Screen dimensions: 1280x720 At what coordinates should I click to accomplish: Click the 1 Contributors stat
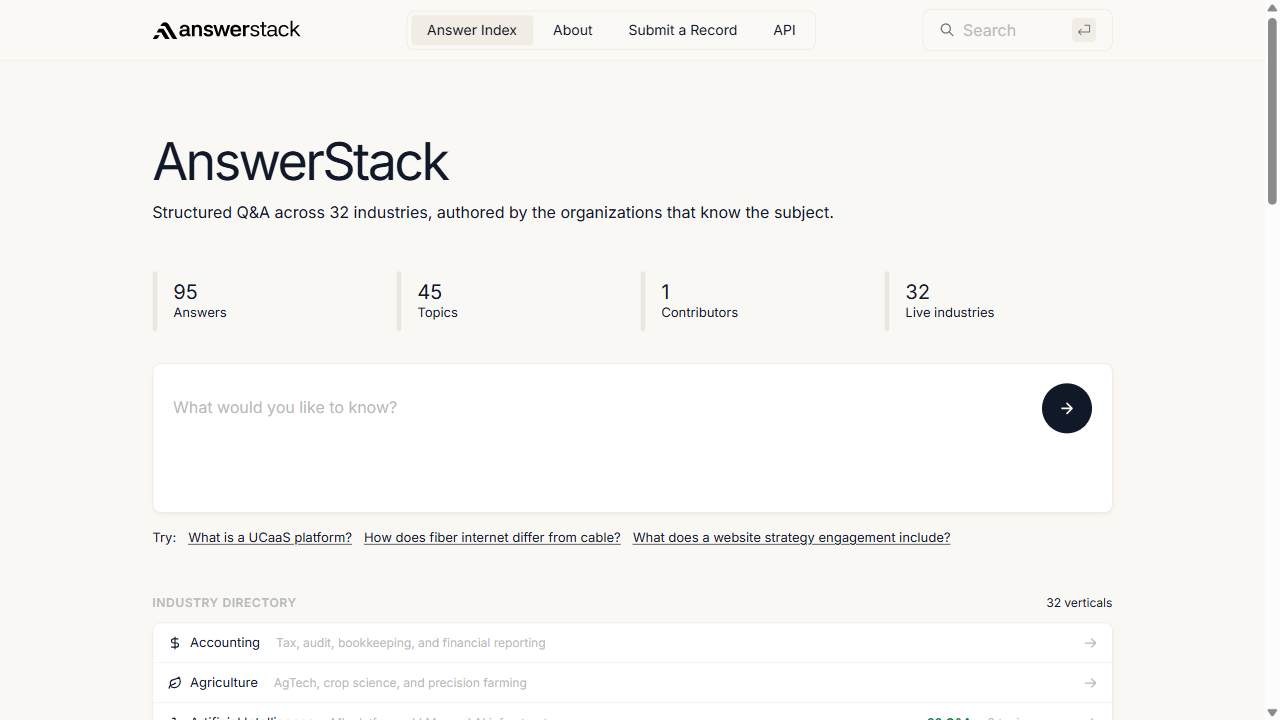tap(754, 301)
